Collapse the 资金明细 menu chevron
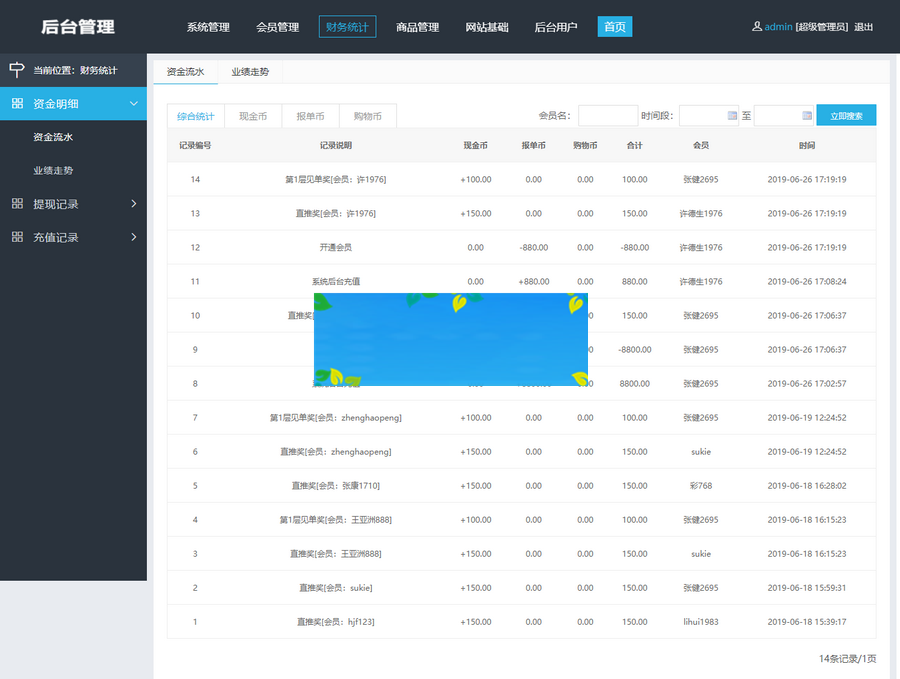900x679 pixels. [134, 103]
